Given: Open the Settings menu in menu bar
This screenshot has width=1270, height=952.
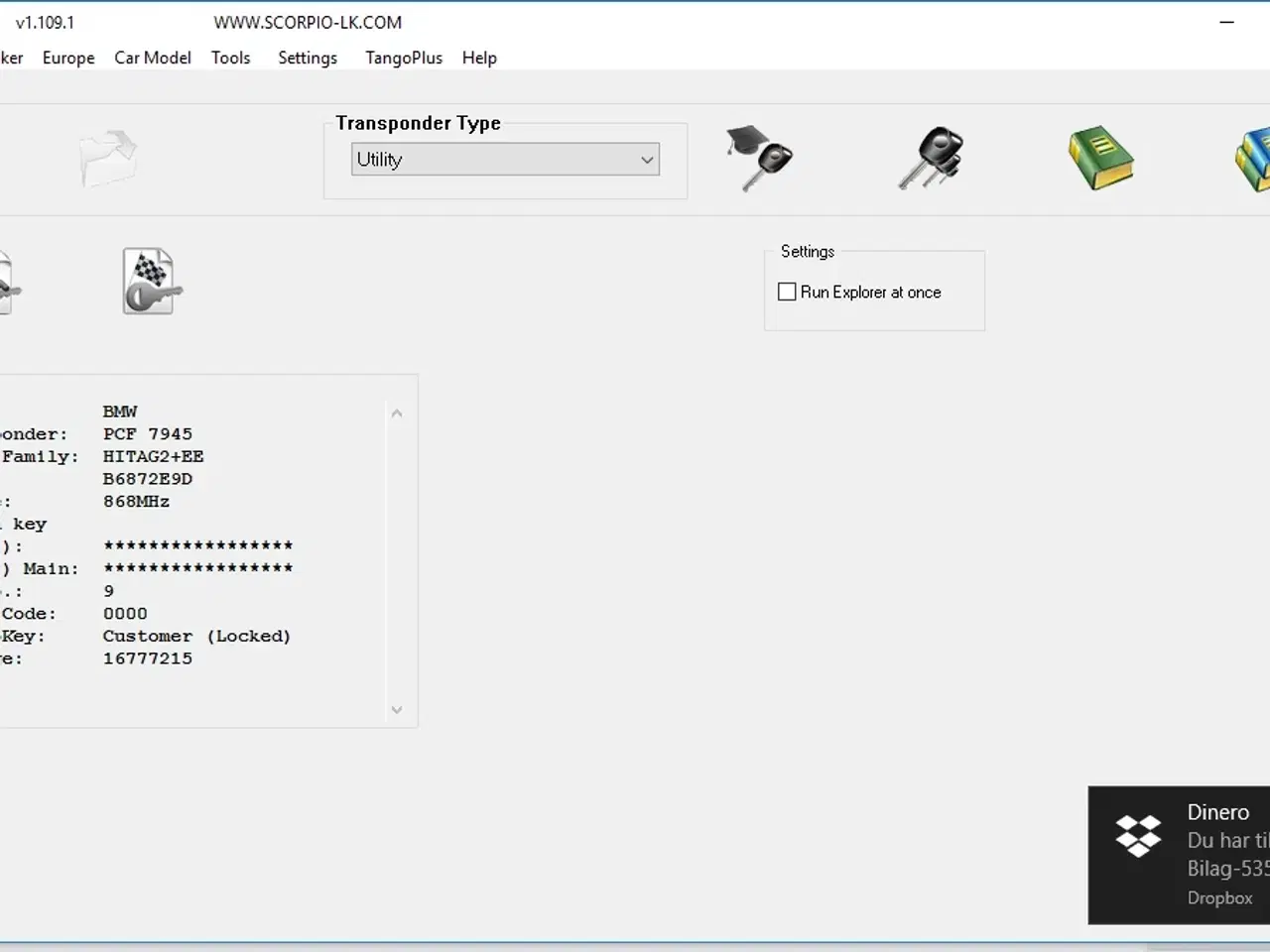Looking at the screenshot, I should (x=308, y=58).
